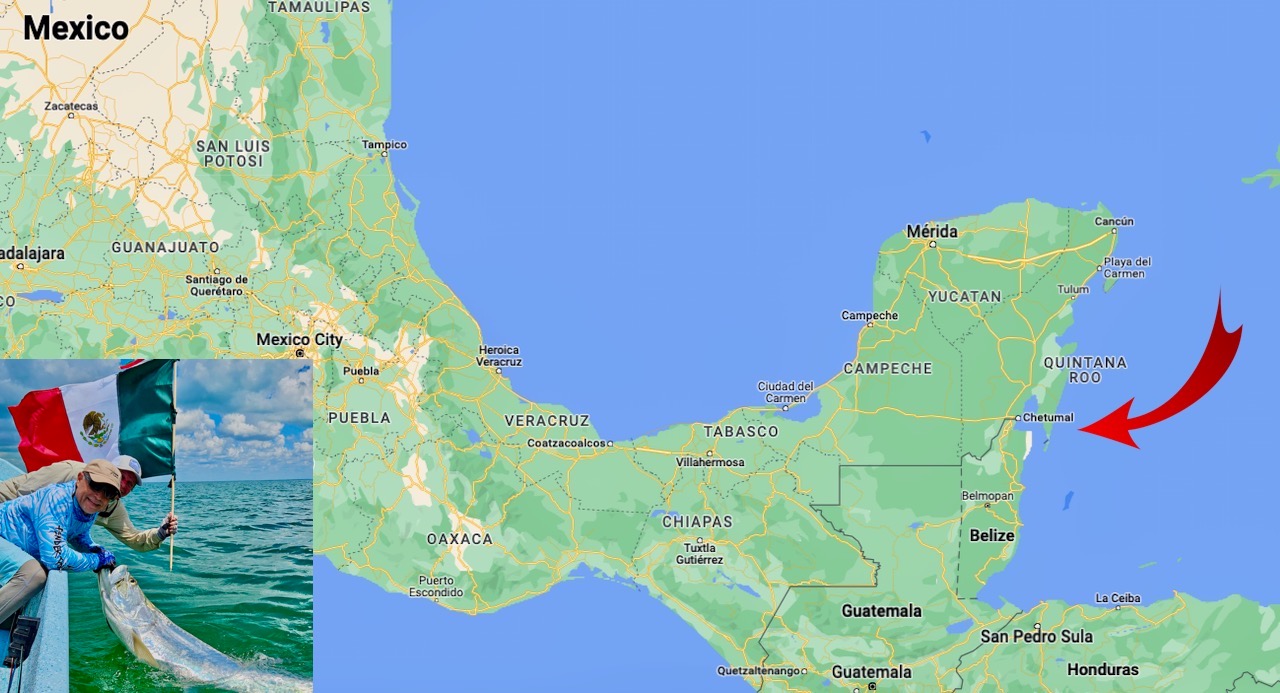1280x693 pixels.
Task: Click the Puerto Escondido label
Action: [436, 586]
